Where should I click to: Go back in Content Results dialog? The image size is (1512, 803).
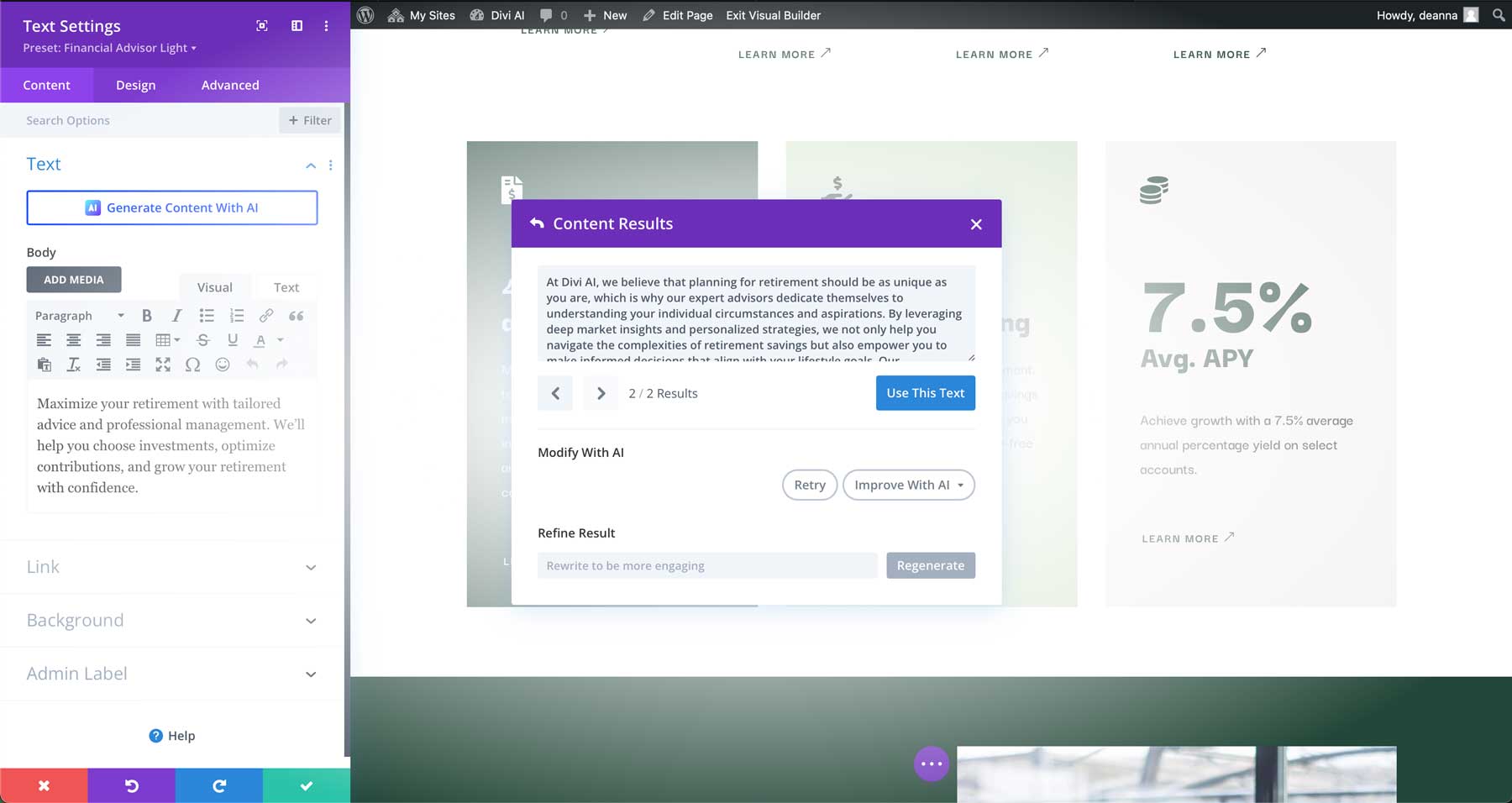[537, 223]
